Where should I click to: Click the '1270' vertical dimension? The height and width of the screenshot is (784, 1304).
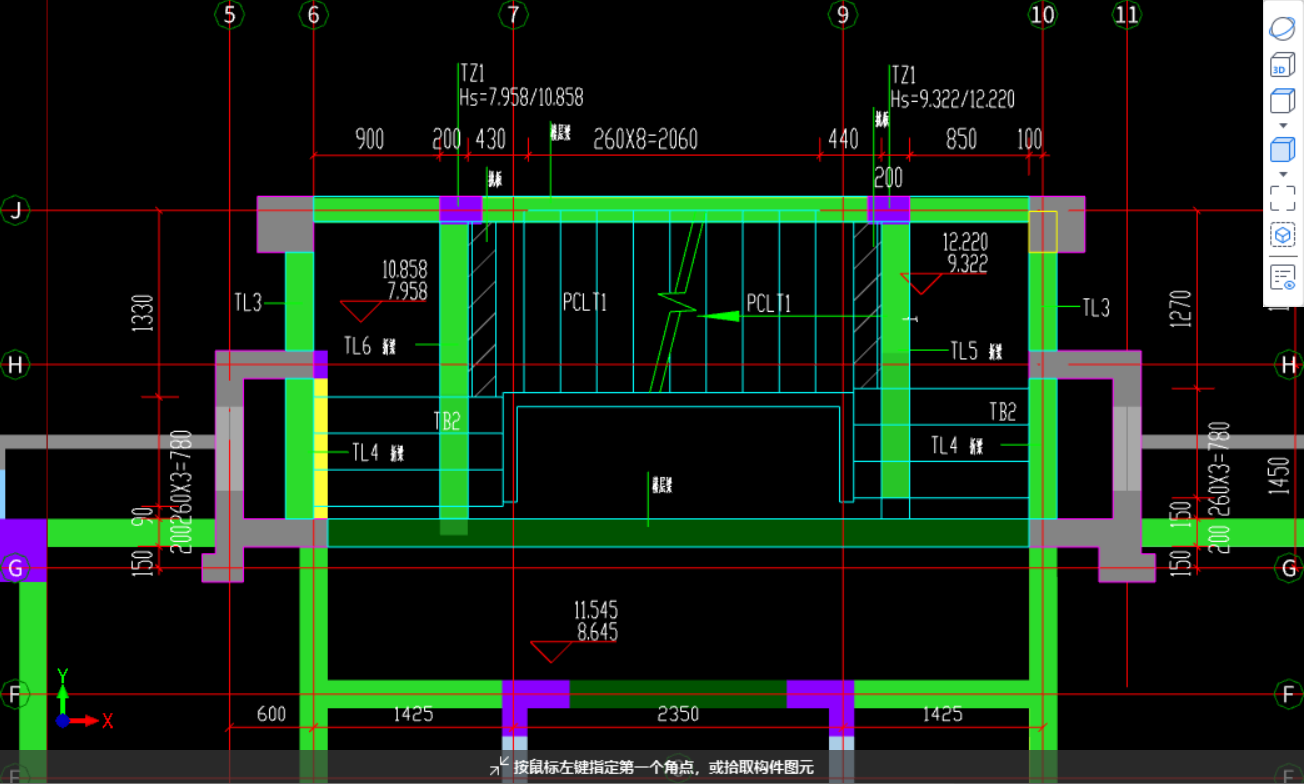point(1179,309)
